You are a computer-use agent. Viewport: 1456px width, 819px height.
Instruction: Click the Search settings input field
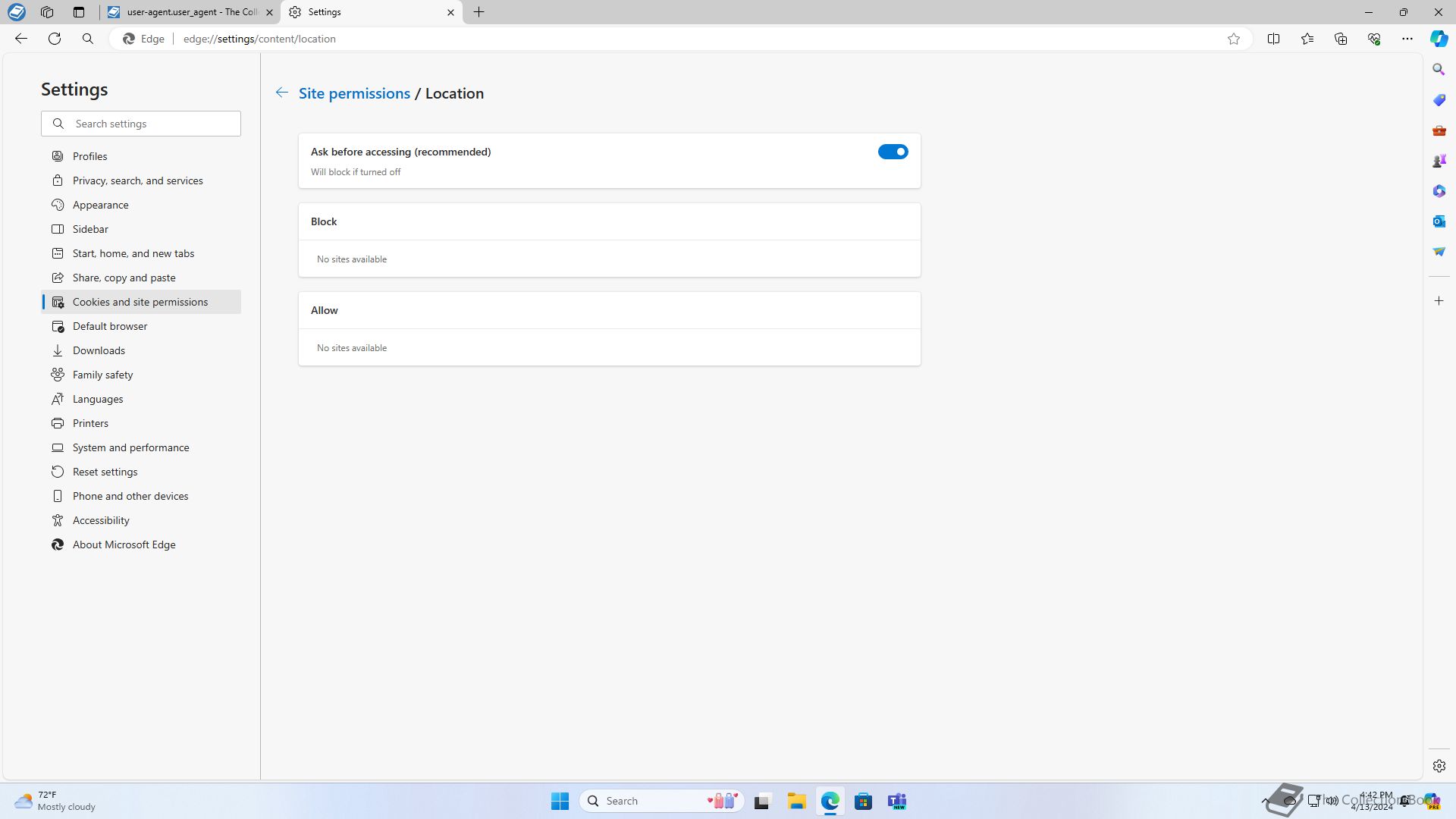tap(152, 124)
